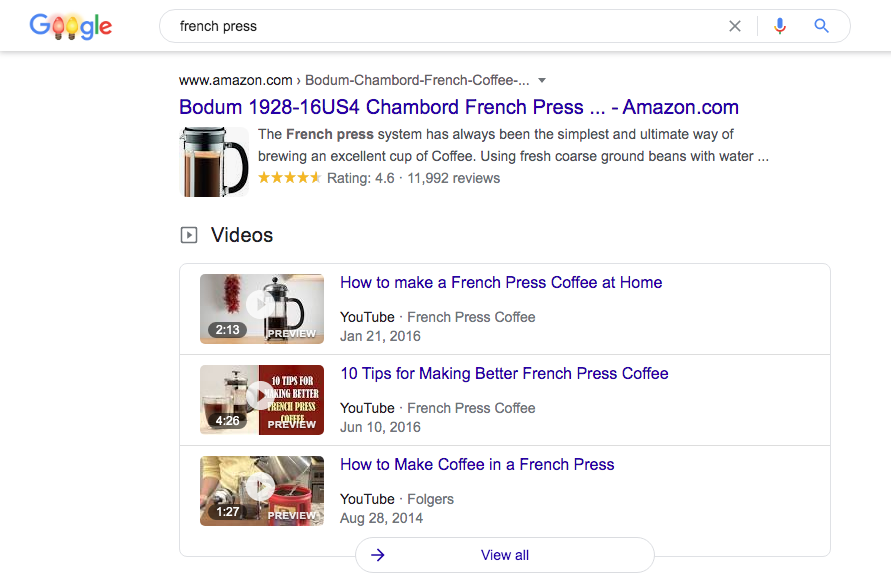Viewport: 891px width, 585px height.
Task: Click the Videos section heading
Action: (242, 235)
